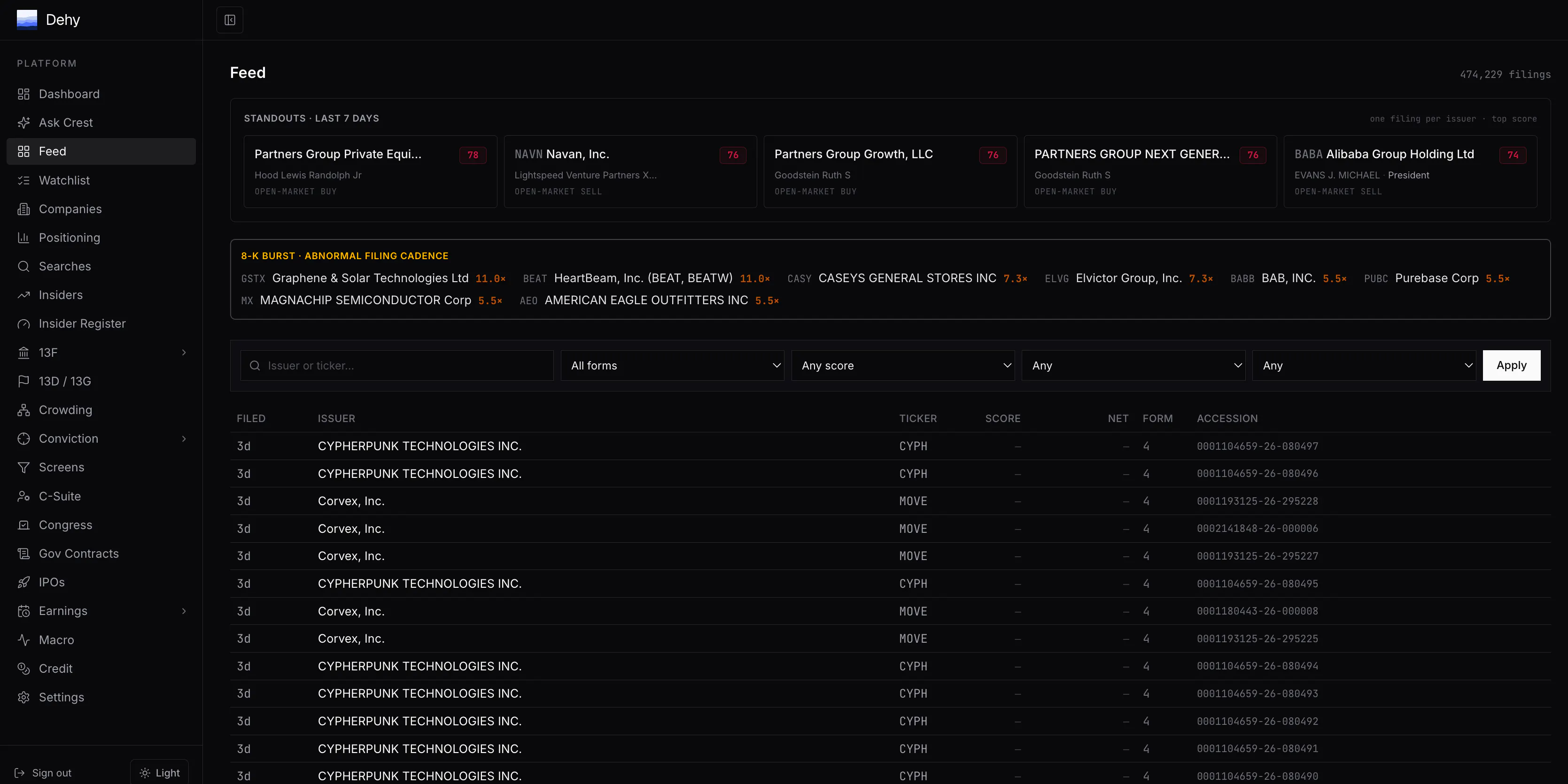This screenshot has width=1568, height=784.
Task: Click the Insider Register gauge icon
Action: pyautogui.click(x=24, y=323)
